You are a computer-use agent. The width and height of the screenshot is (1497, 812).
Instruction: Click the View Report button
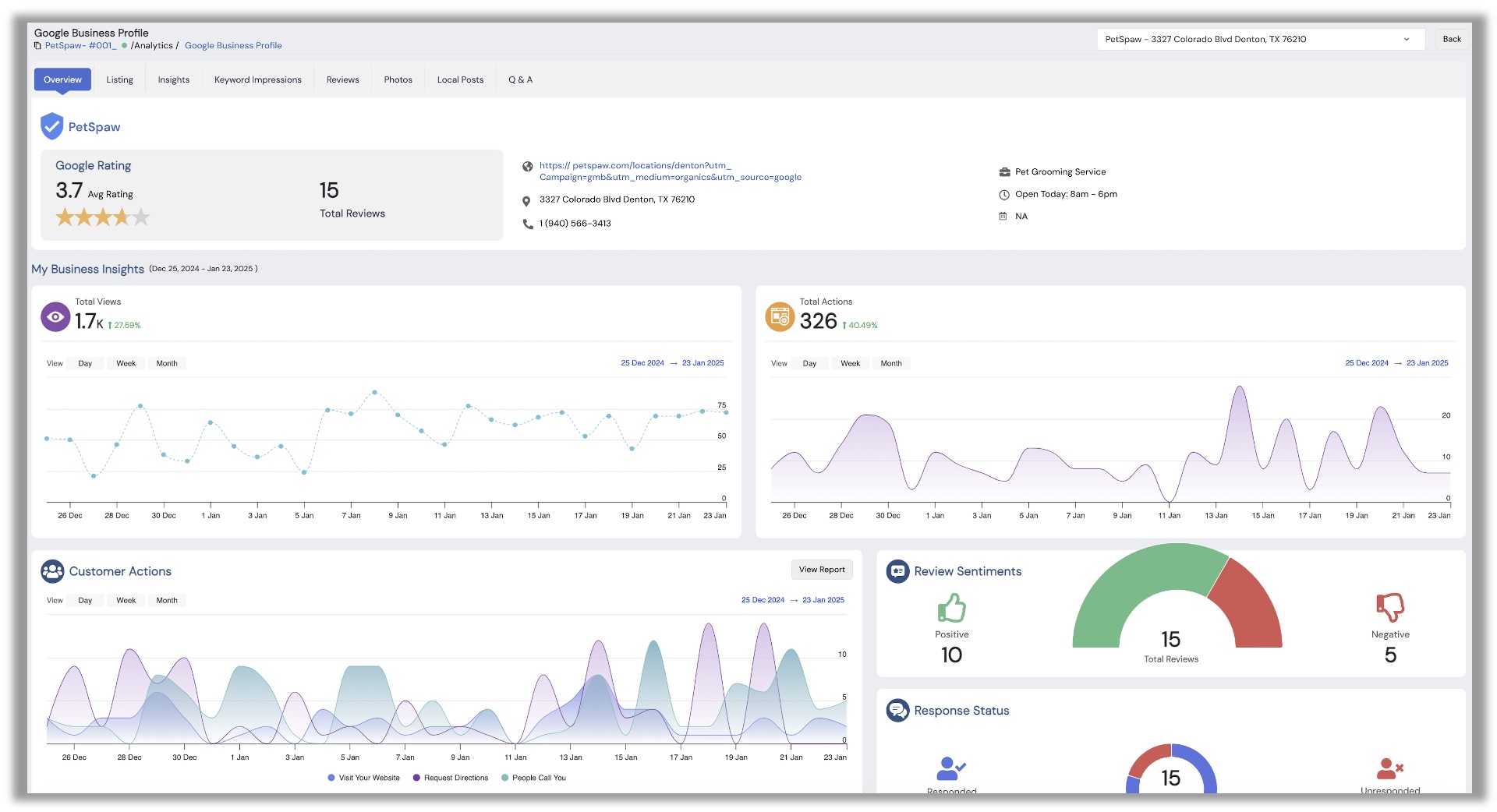pos(822,570)
